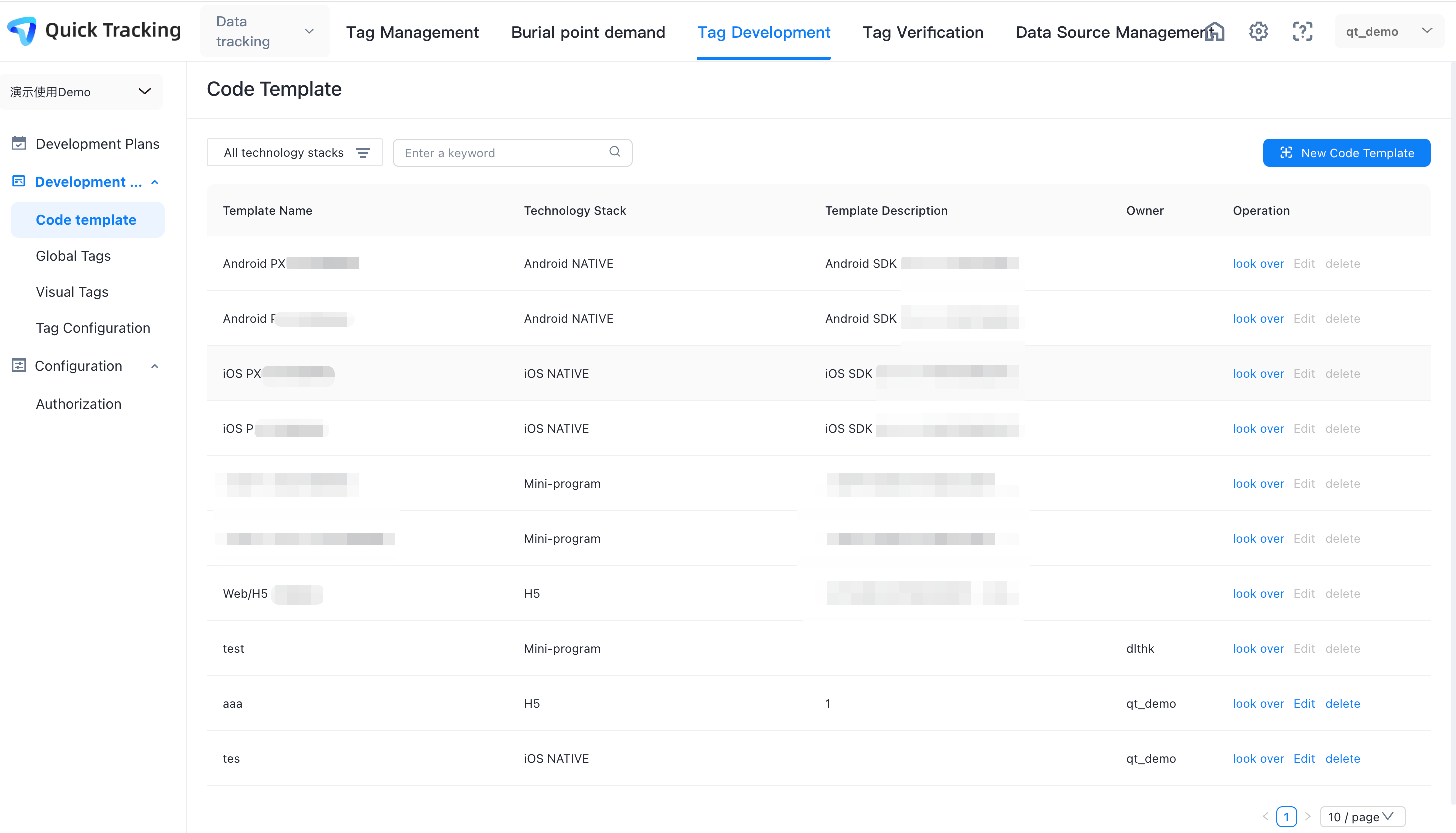Click the New Code Template button
The width and height of the screenshot is (1456, 833).
[1346, 153]
